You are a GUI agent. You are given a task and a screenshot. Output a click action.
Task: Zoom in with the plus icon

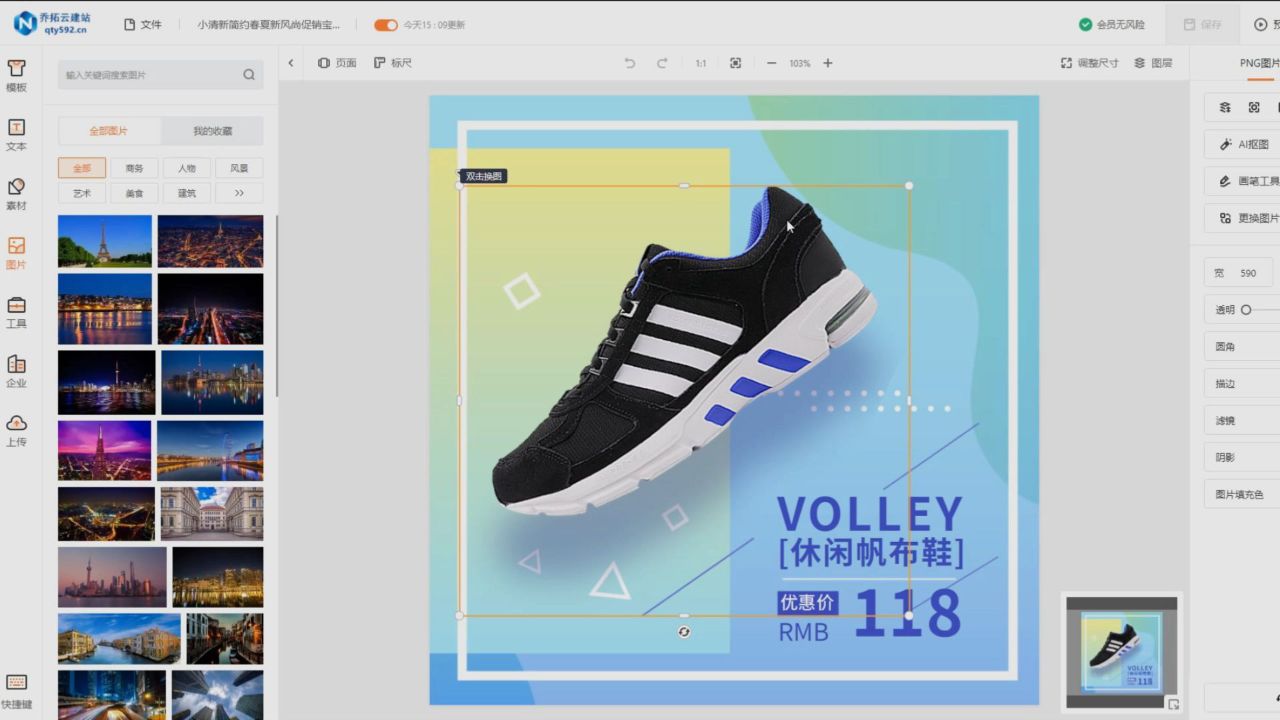[828, 63]
